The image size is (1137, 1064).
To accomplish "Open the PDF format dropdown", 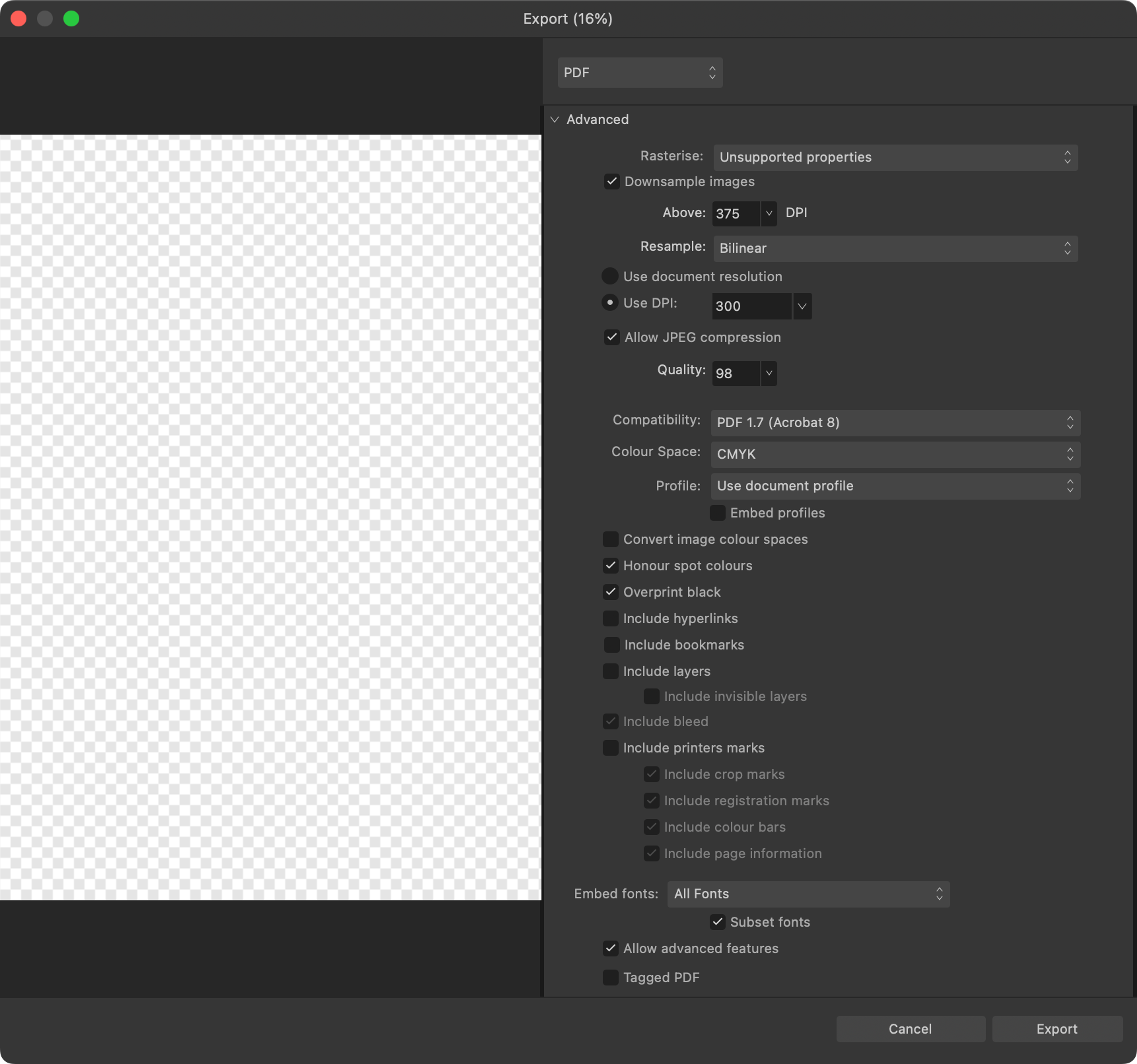I will click(x=640, y=73).
